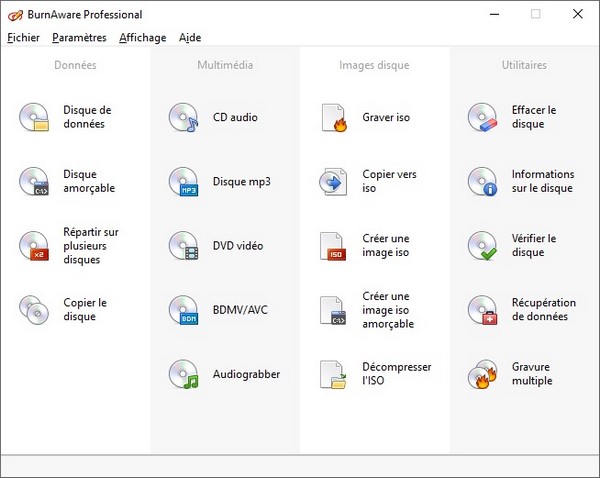
Task: Click the Utilitaires column heading
Action: tap(524, 65)
